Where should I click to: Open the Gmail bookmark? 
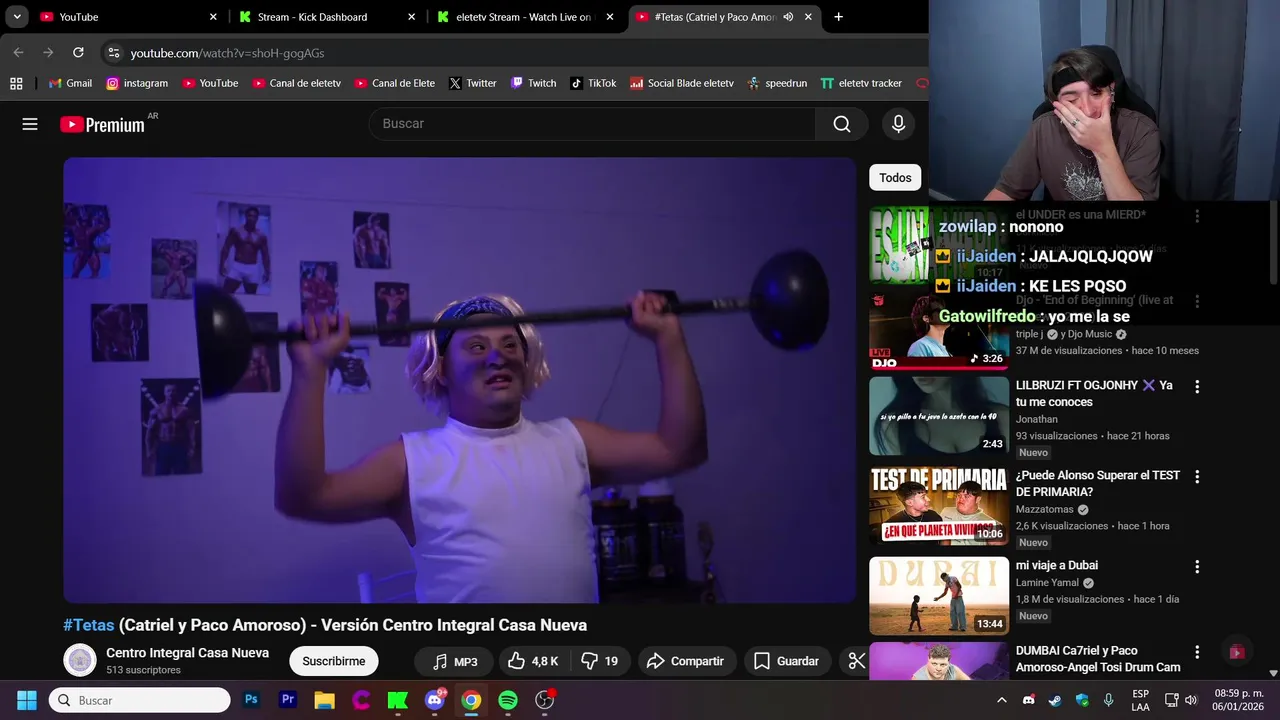point(70,83)
